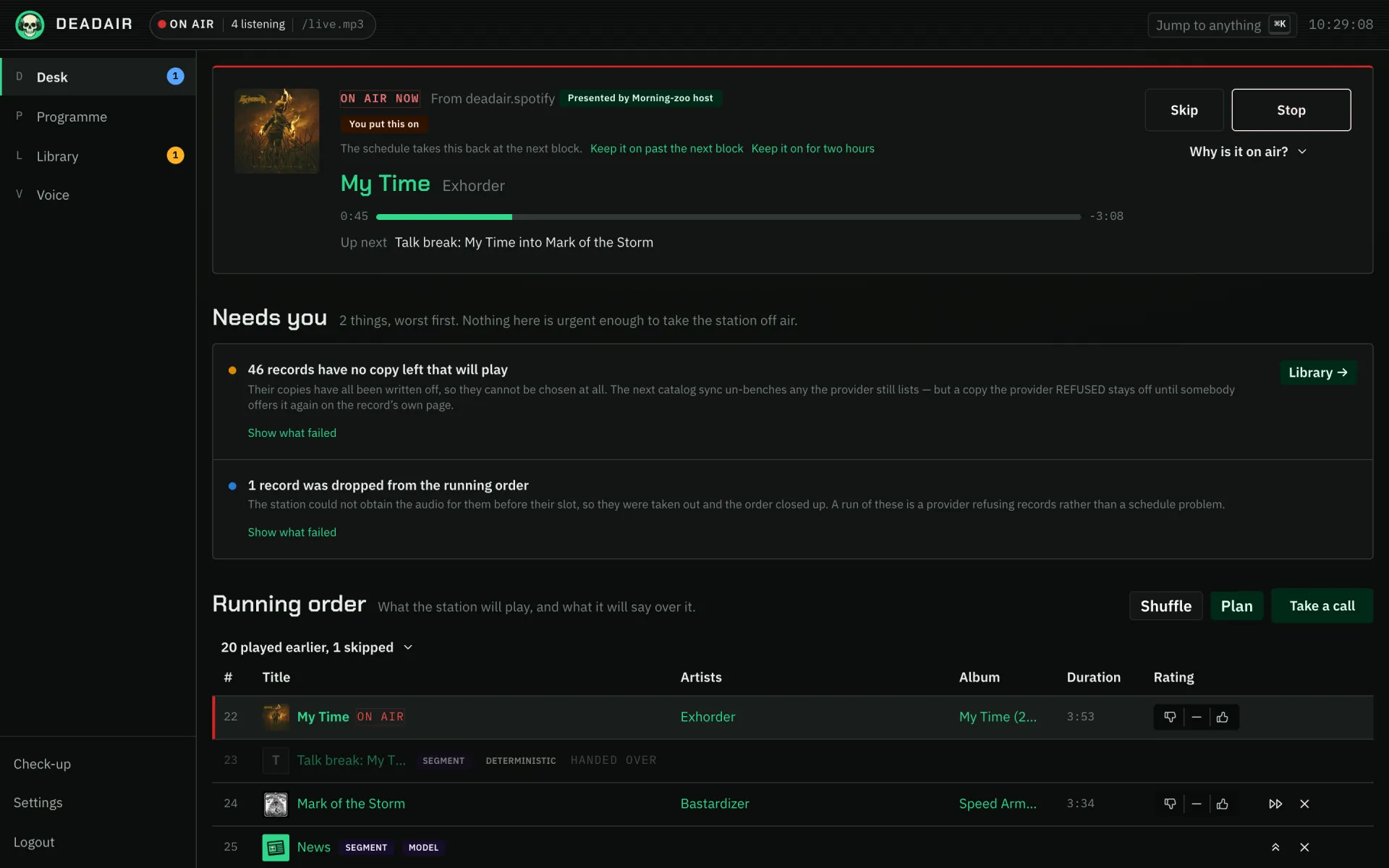This screenshot has width=1389, height=868.
Task: Click Logout
Action: 34,842
